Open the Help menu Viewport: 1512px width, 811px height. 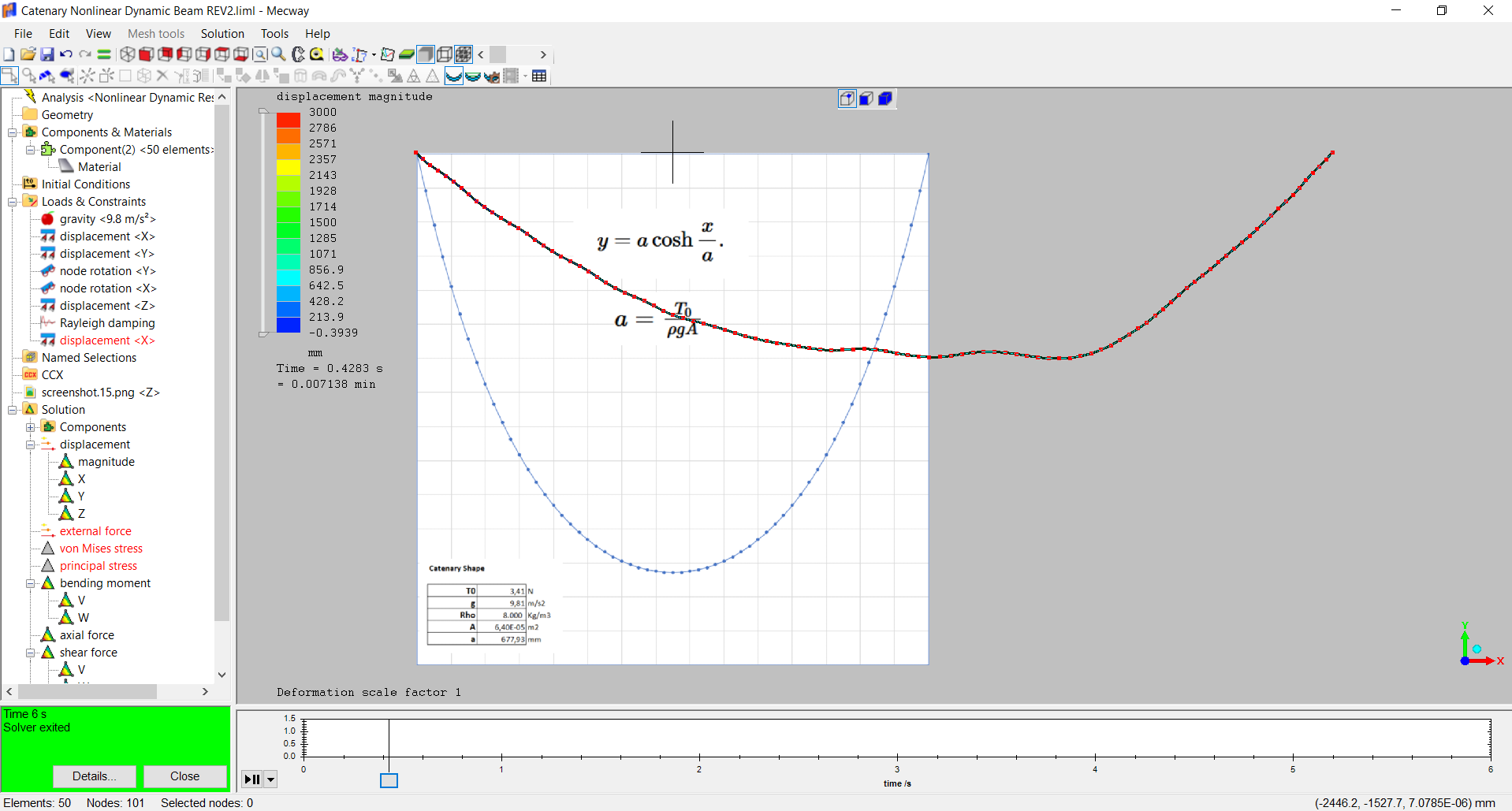[x=317, y=34]
